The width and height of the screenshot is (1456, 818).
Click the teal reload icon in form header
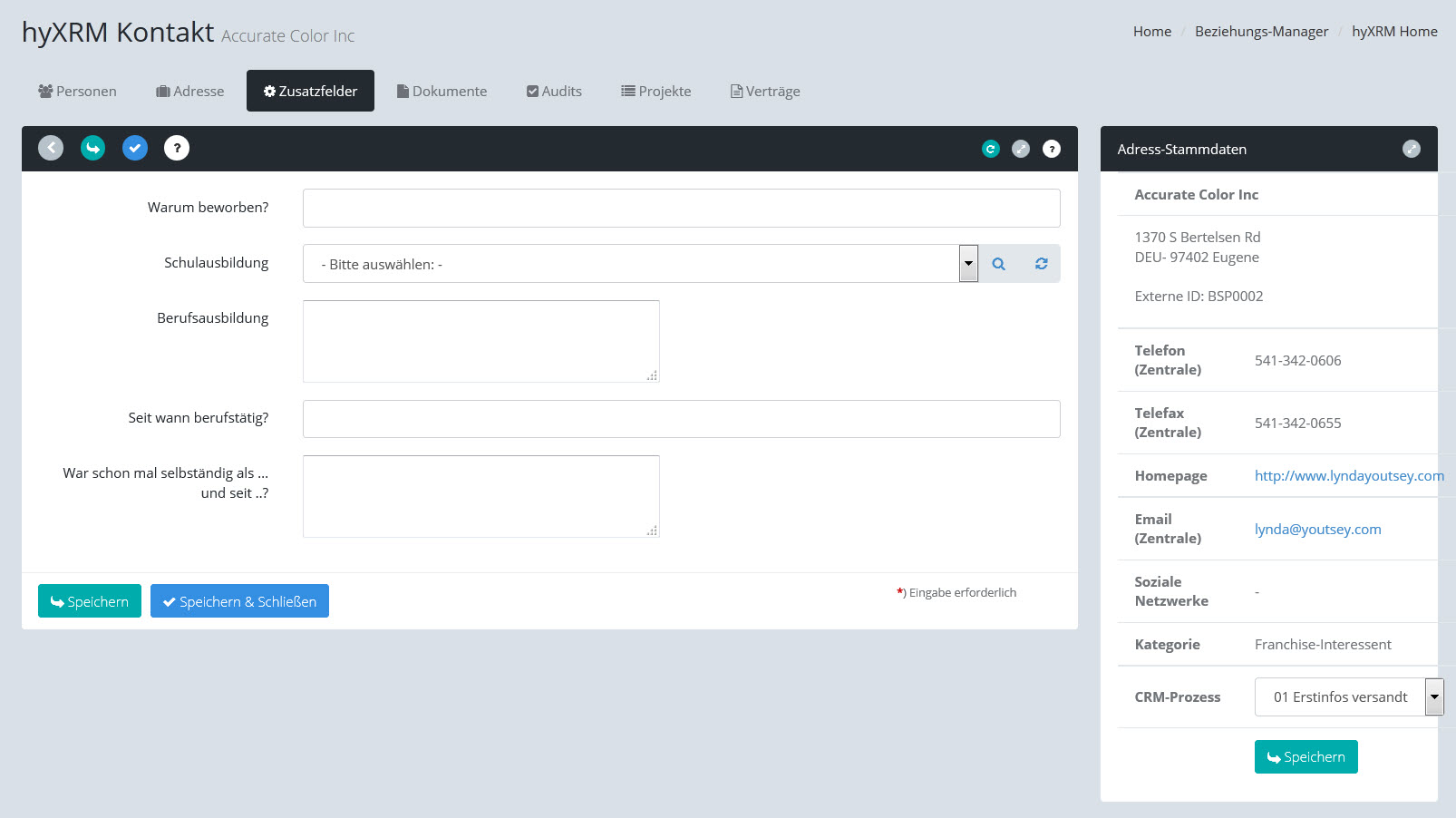(990, 149)
